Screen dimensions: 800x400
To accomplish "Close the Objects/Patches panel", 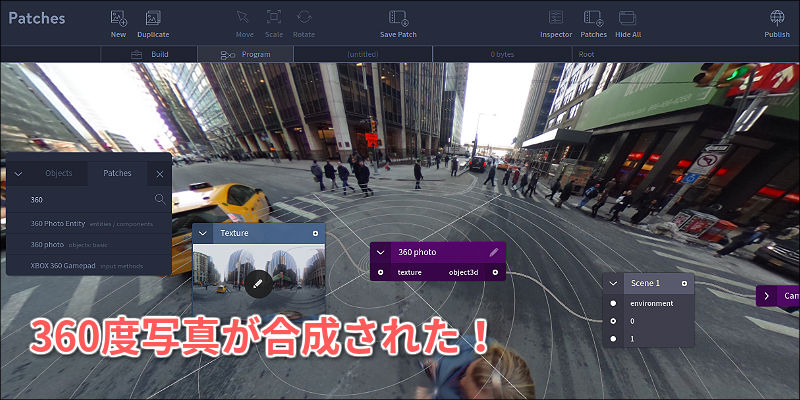I will click(160, 174).
